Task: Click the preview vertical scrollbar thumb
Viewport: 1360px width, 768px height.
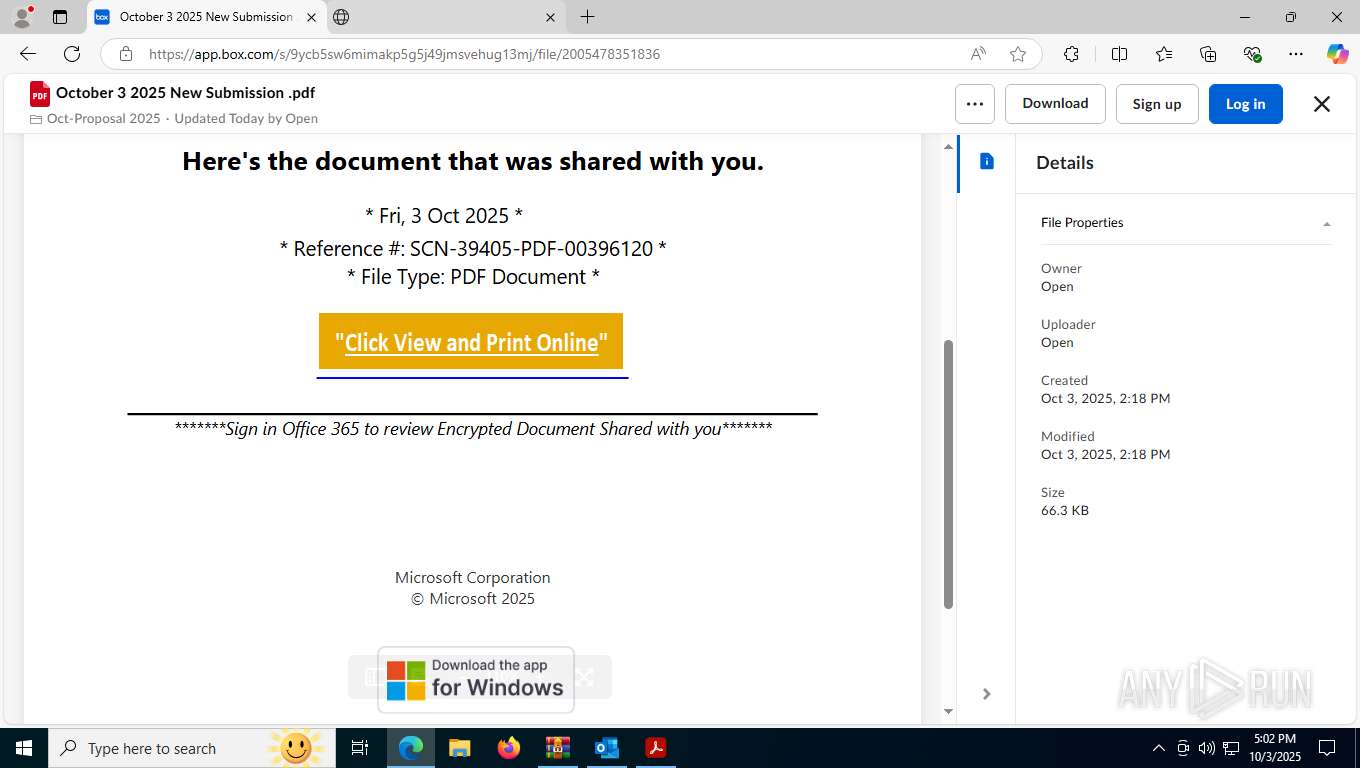Action: pos(948,474)
